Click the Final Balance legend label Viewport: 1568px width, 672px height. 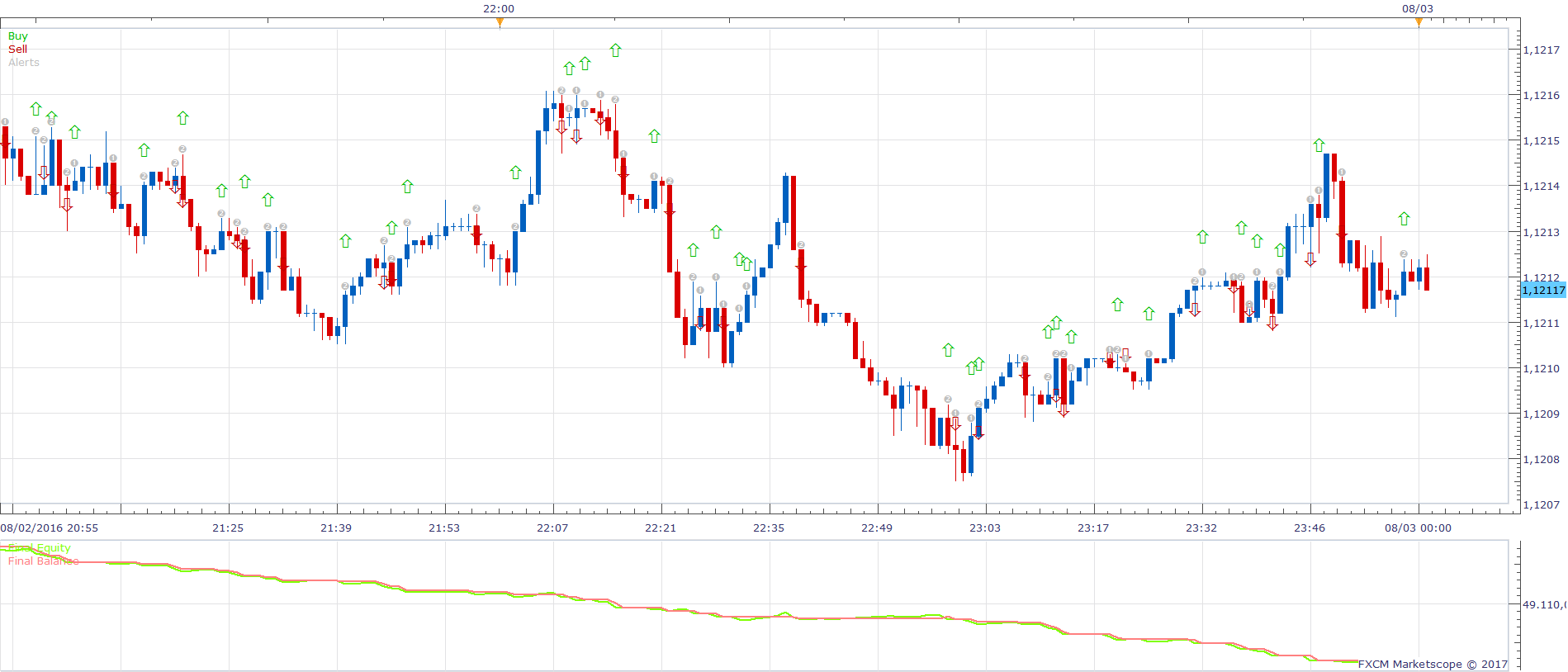point(44,561)
